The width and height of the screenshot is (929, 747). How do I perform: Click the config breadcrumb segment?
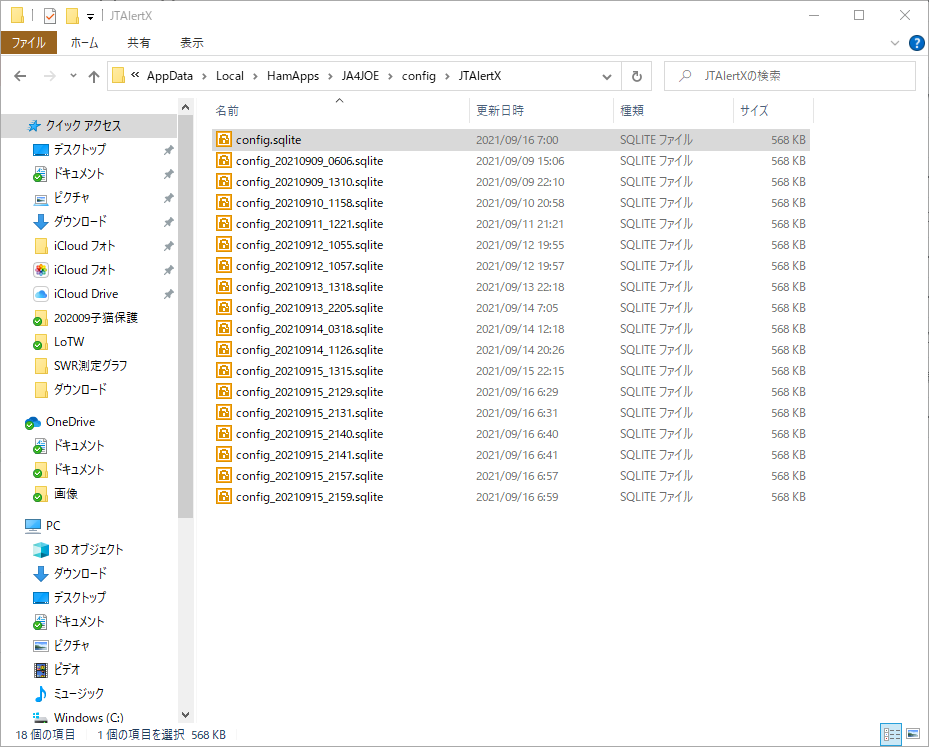(418, 76)
